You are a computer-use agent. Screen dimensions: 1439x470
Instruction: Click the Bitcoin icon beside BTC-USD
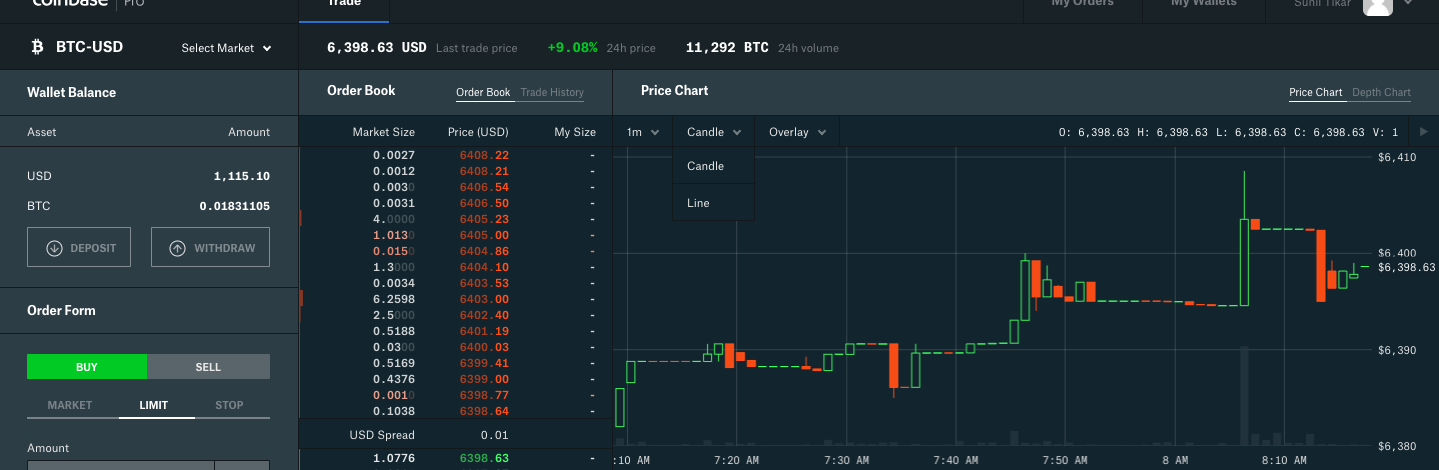pyautogui.click(x=39, y=47)
